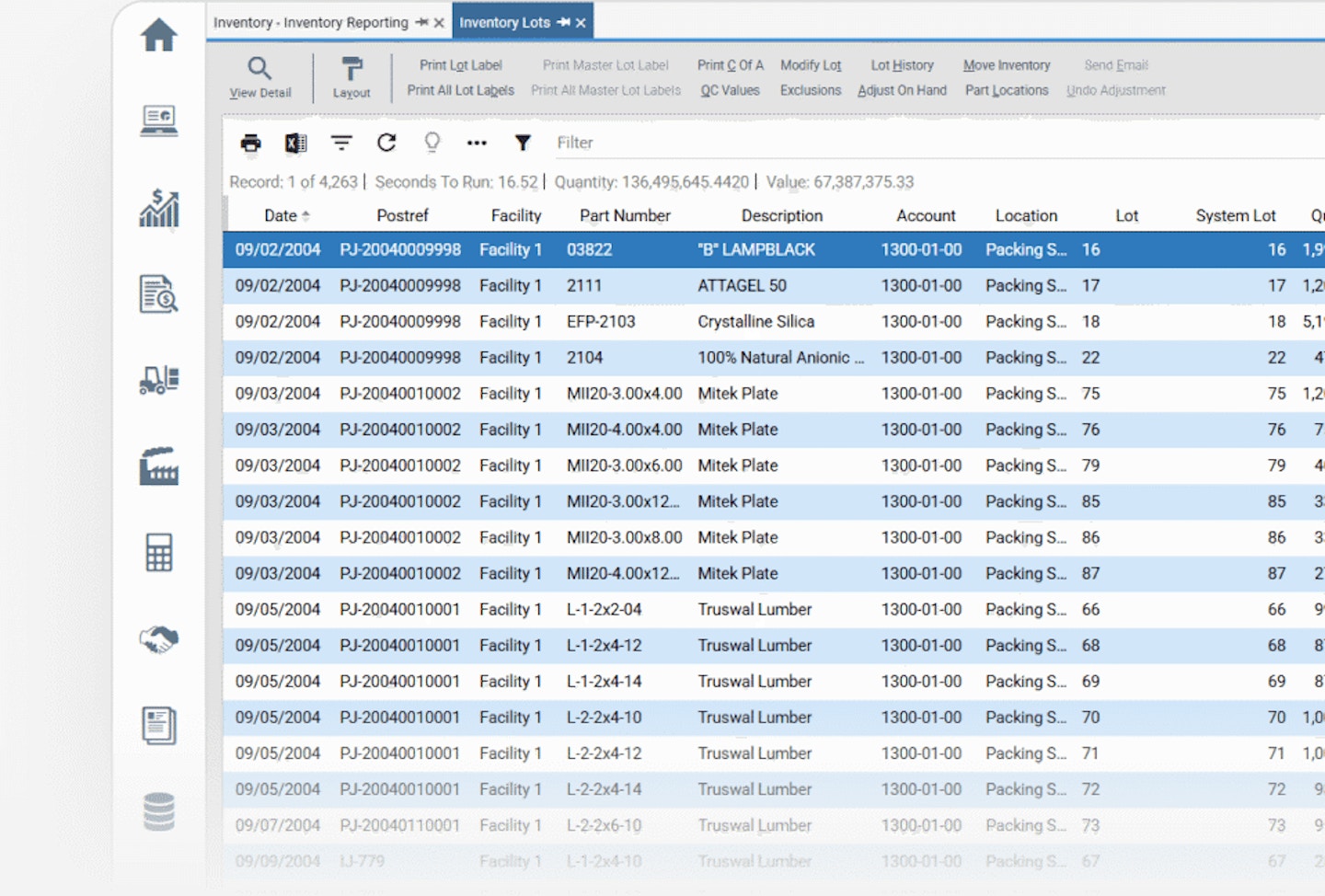Sort by the Description column header
Viewport: 1325px width, 896px height.
click(782, 215)
